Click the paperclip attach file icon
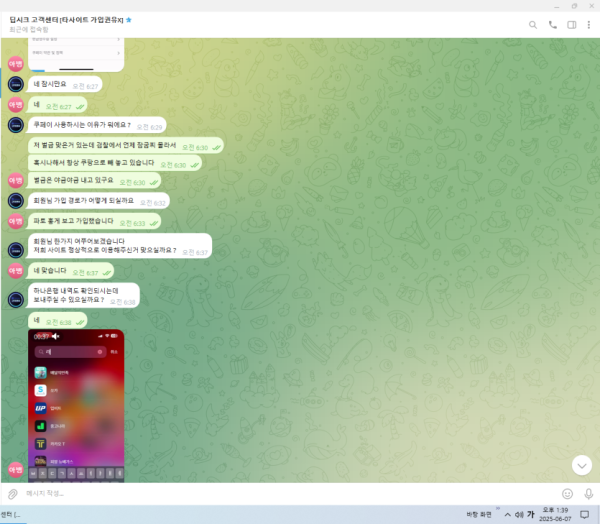The width and height of the screenshot is (600, 524). point(13,494)
